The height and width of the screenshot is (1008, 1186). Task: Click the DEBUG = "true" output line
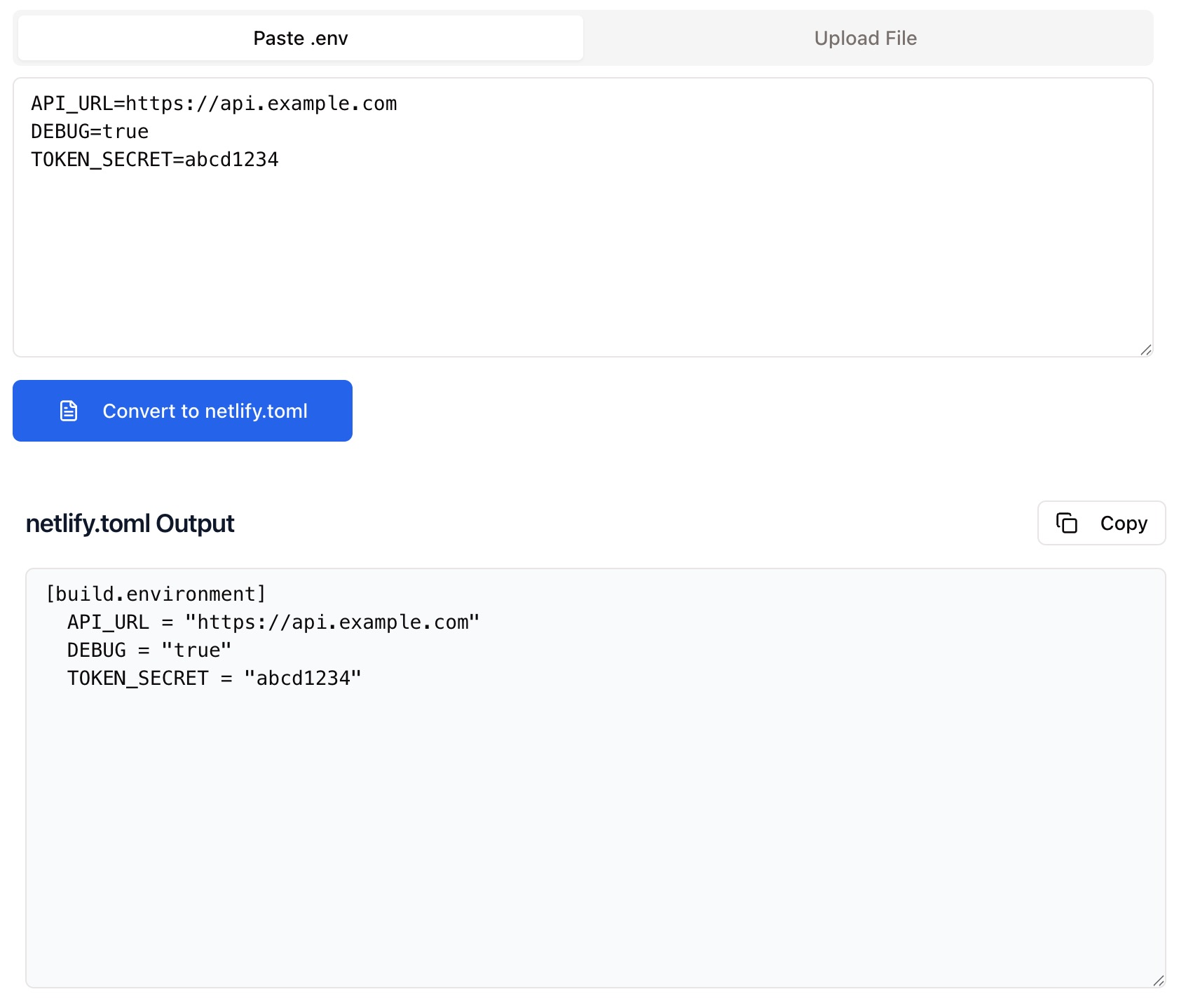pyautogui.click(x=149, y=651)
